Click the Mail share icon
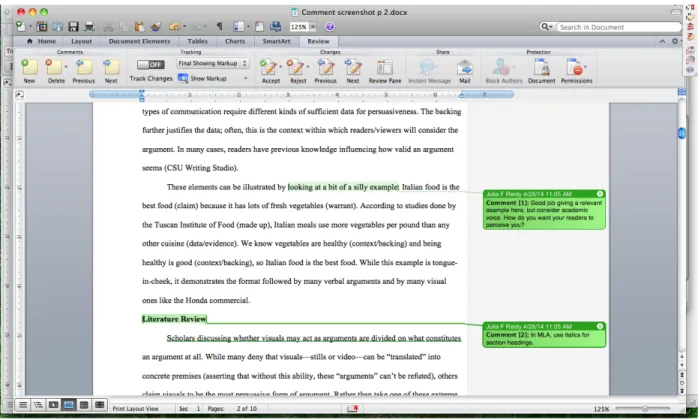Viewport: 698px width, 420px height. point(464,71)
